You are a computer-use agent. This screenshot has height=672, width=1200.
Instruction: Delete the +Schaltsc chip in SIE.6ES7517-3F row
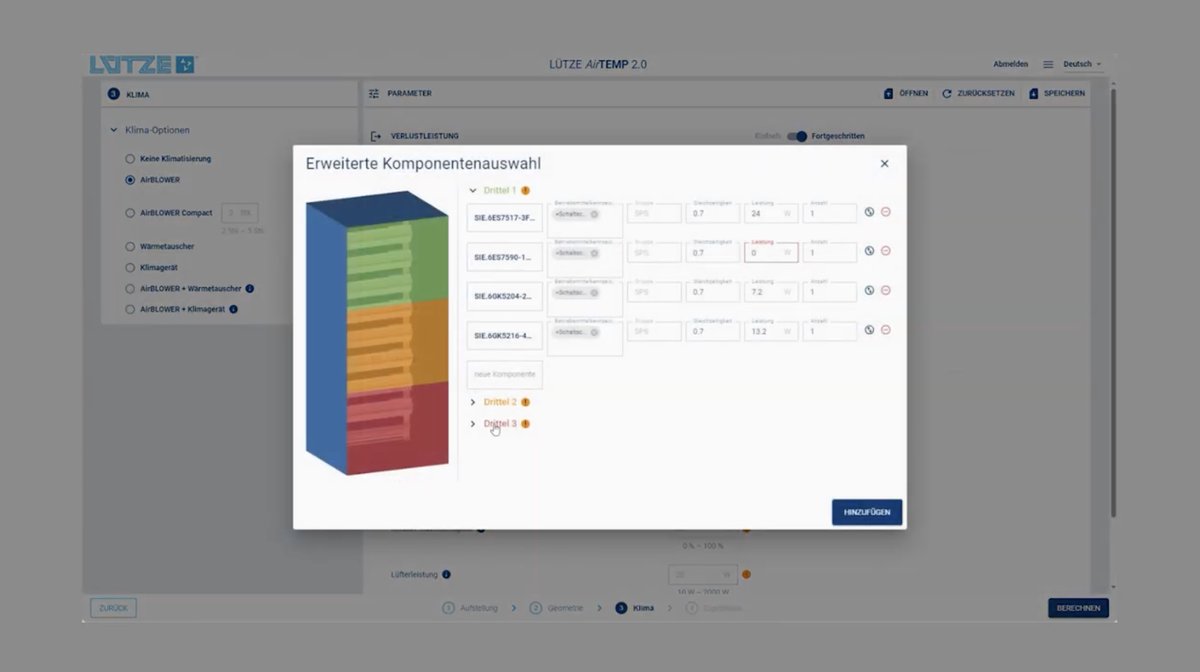coord(594,214)
